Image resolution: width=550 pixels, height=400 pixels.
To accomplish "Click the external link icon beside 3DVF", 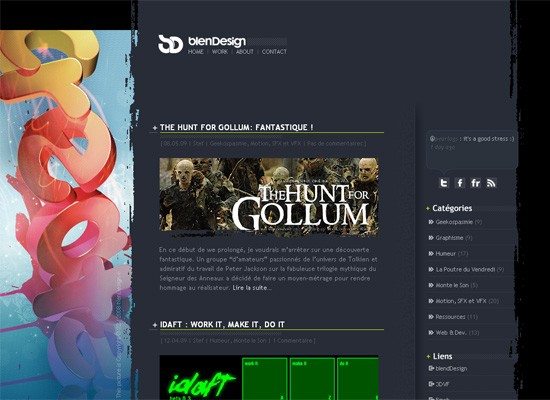I will (x=431, y=384).
